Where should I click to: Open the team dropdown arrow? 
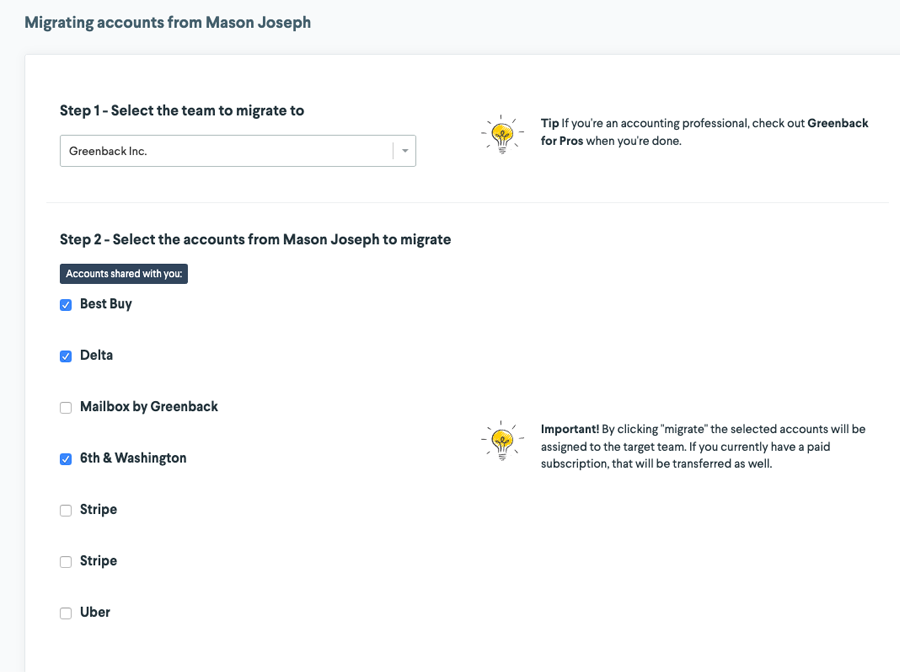tap(405, 151)
